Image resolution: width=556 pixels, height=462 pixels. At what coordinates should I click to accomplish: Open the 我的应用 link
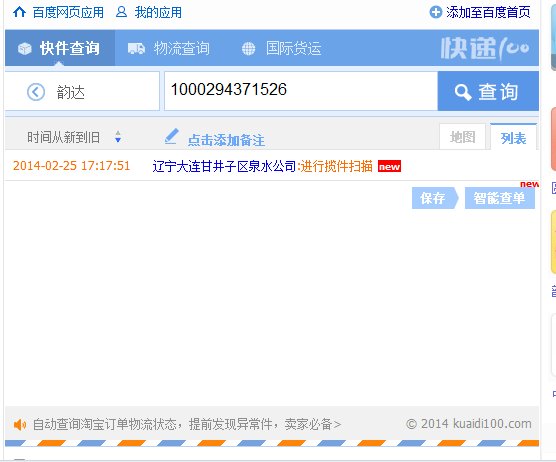(x=158, y=12)
